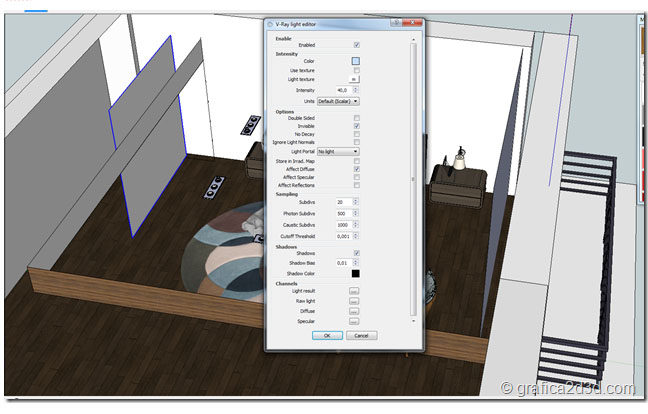This screenshot has height=414, width=648.
Task: Click the light editor vertical scrollbar
Action: coord(416,180)
